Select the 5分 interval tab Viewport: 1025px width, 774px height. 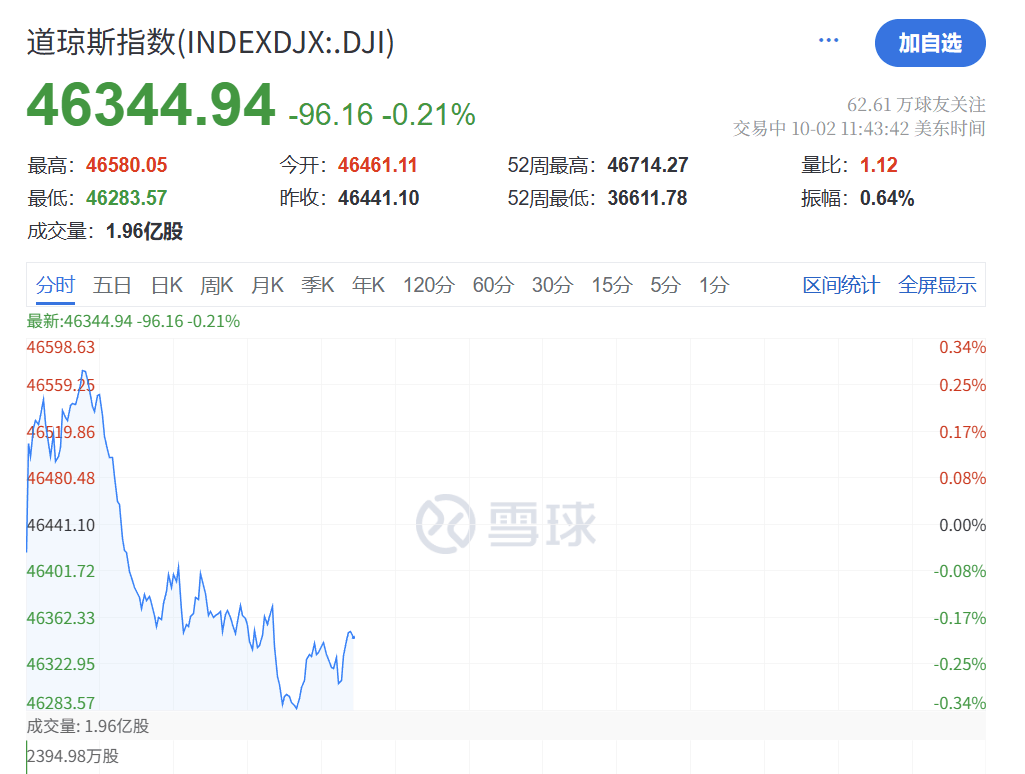[x=664, y=285]
